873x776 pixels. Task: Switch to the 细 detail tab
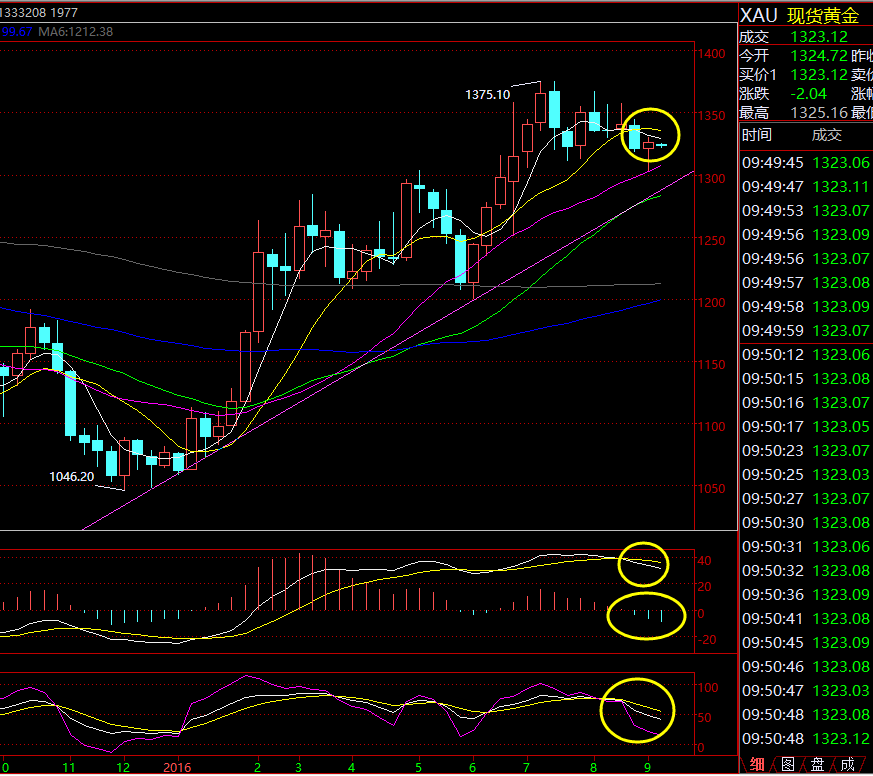757,765
